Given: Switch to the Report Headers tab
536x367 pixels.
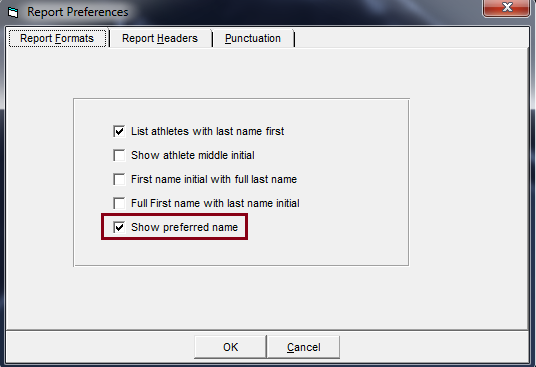Looking at the screenshot, I should point(160,38).
